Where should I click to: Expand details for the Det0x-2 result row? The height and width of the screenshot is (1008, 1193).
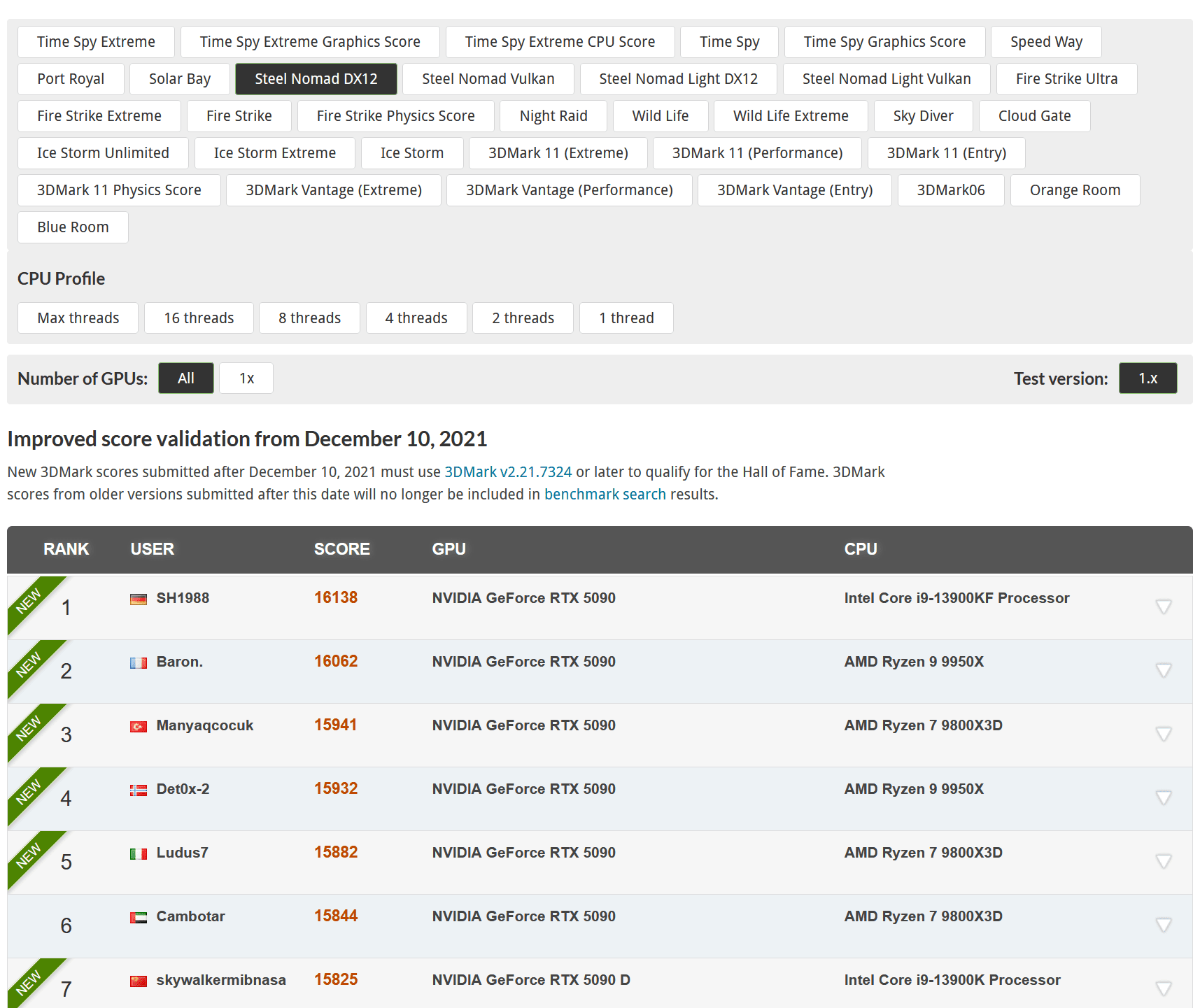point(1164,797)
